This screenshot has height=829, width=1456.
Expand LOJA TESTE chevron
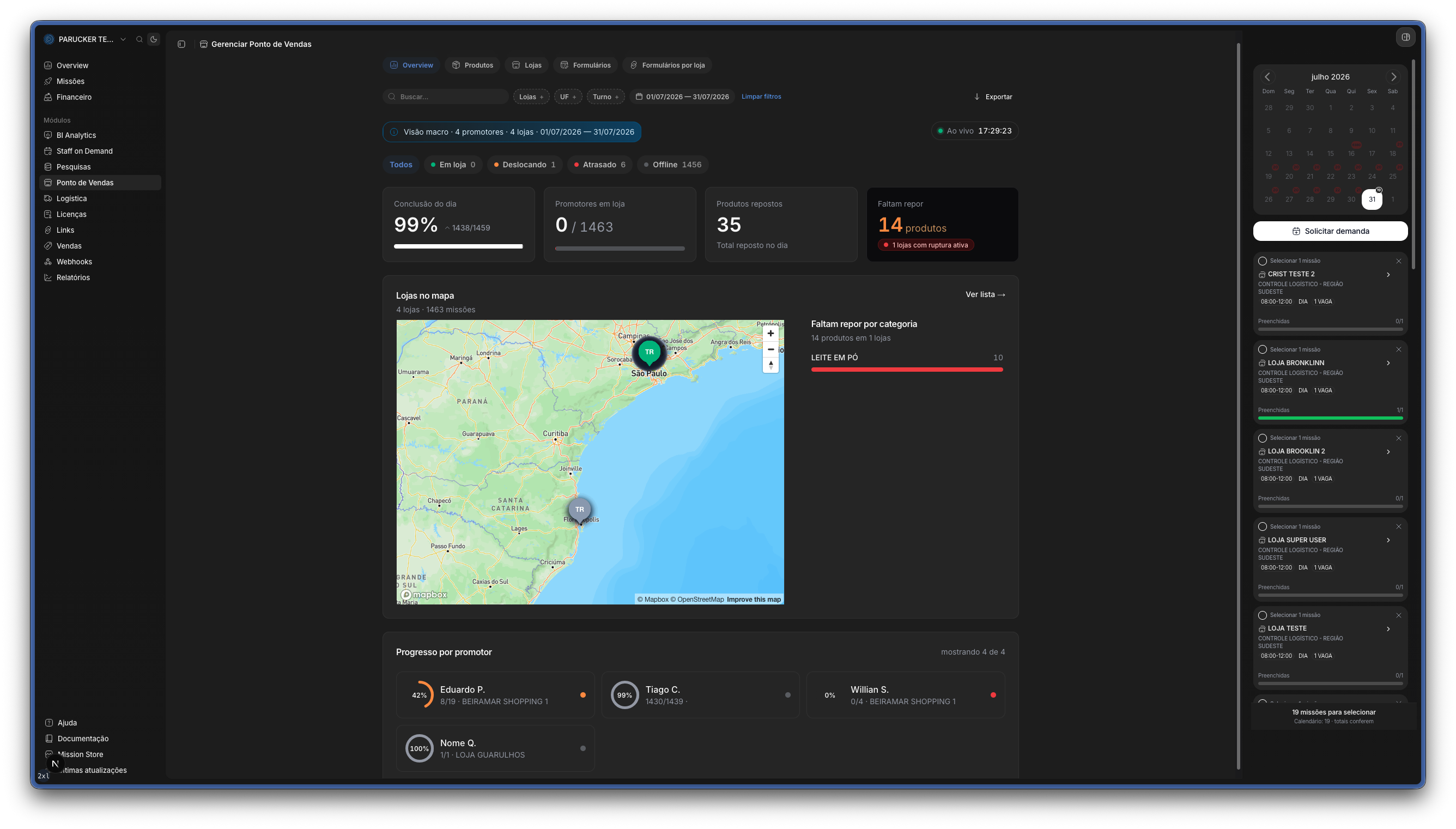point(1388,628)
